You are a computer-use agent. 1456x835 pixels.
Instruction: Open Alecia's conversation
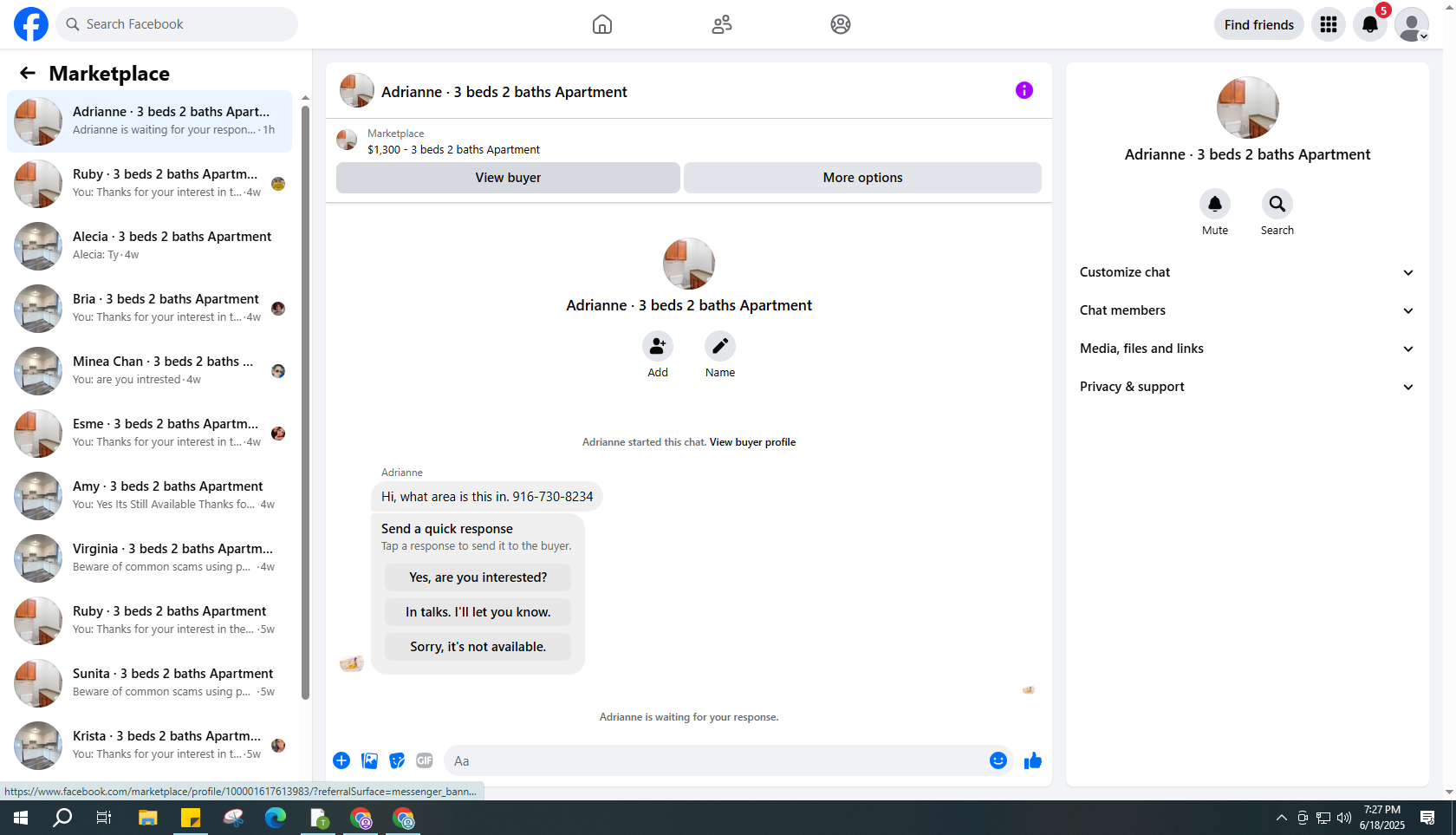(149, 245)
